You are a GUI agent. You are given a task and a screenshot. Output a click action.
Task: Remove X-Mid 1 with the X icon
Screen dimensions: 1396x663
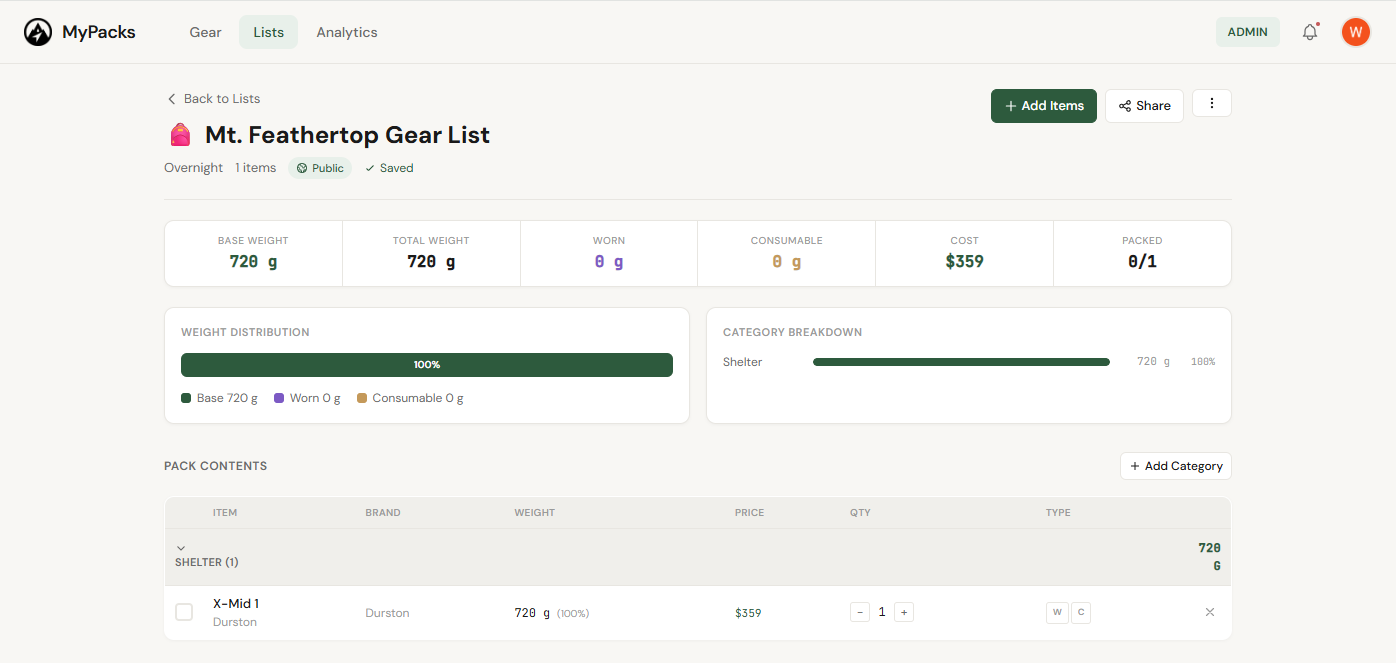pyautogui.click(x=1210, y=612)
